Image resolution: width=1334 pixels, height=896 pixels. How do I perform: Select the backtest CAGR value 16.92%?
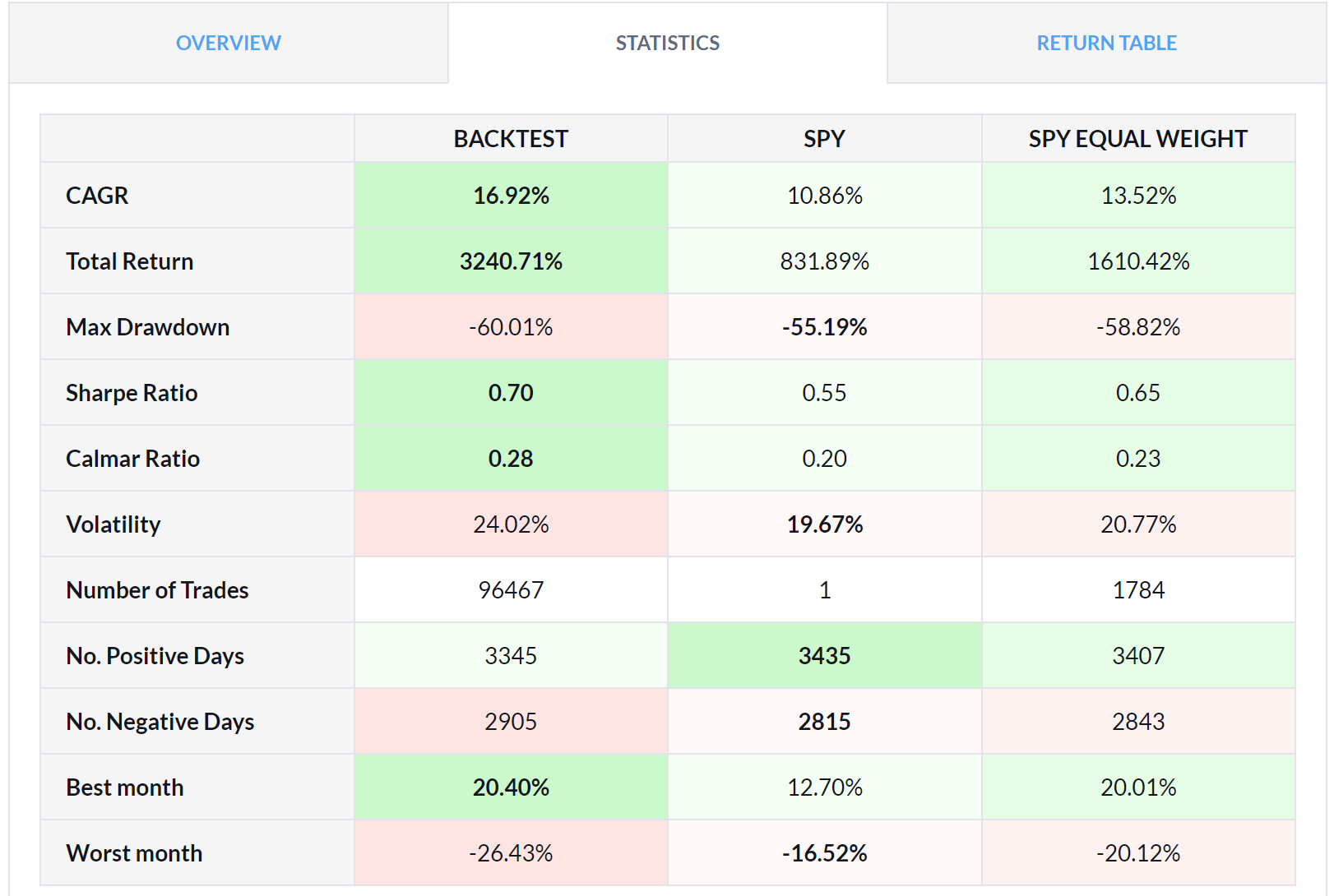pyautogui.click(x=511, y=196)
